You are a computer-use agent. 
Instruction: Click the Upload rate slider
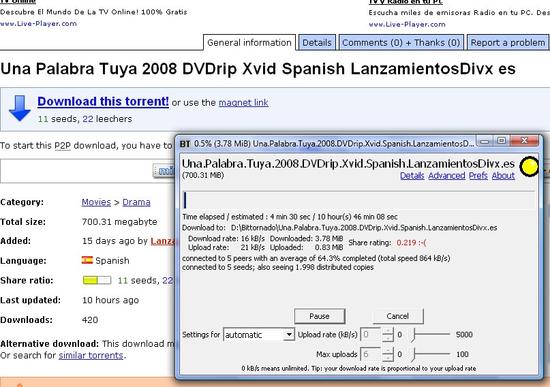click(431, 335)
